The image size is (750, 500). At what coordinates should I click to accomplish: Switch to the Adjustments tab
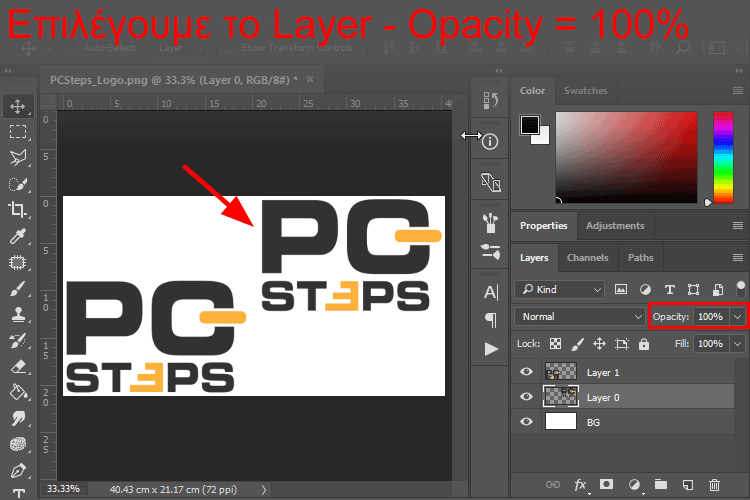(615, 225)
